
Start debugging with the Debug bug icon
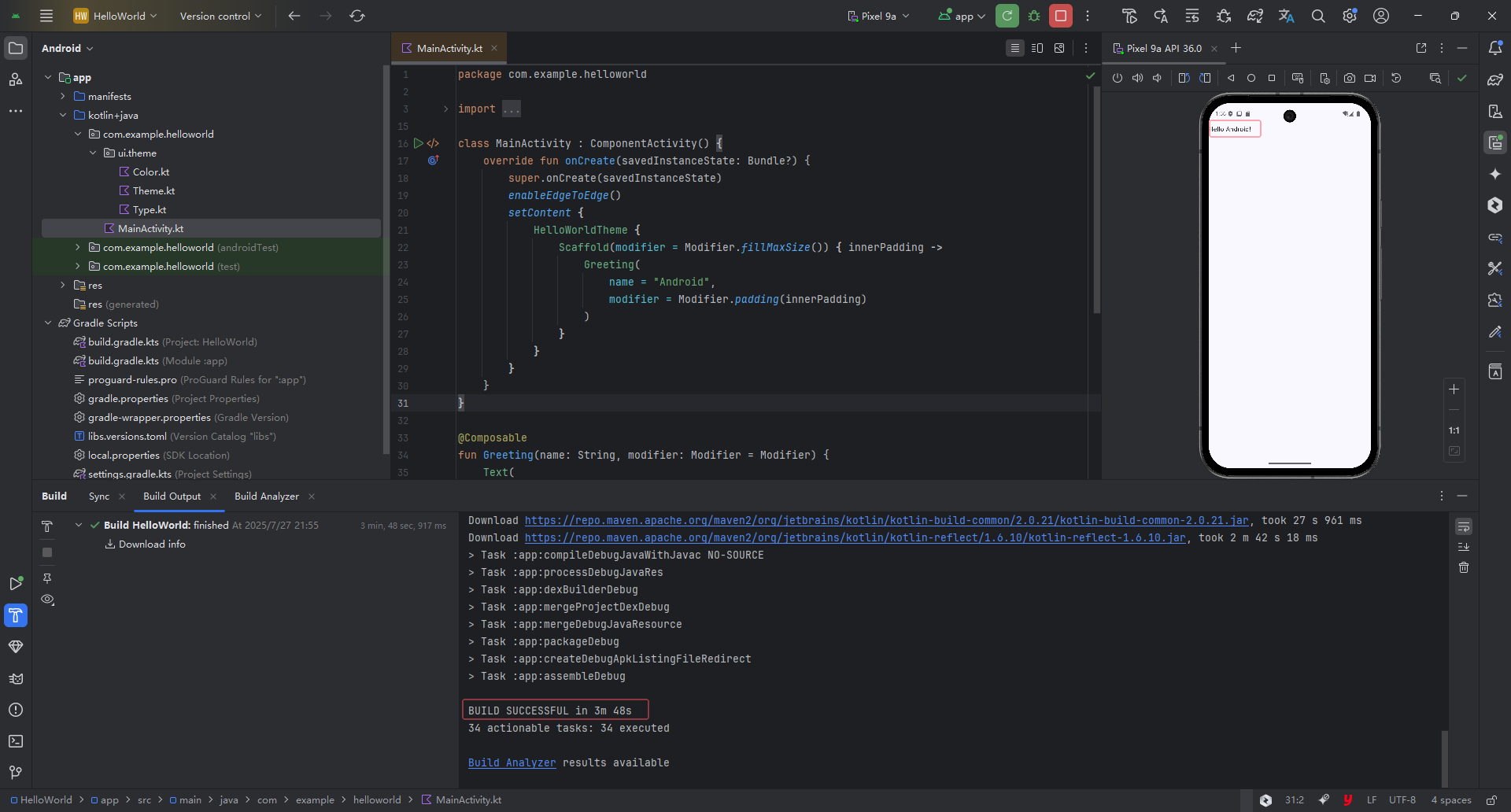pos(1034,16)
